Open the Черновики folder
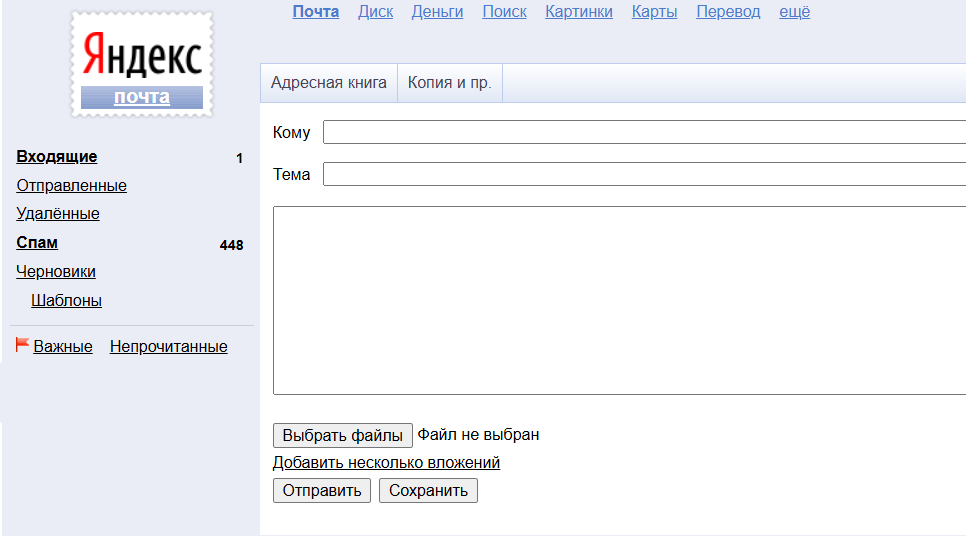The image size is (966, 536). (56, 272)
